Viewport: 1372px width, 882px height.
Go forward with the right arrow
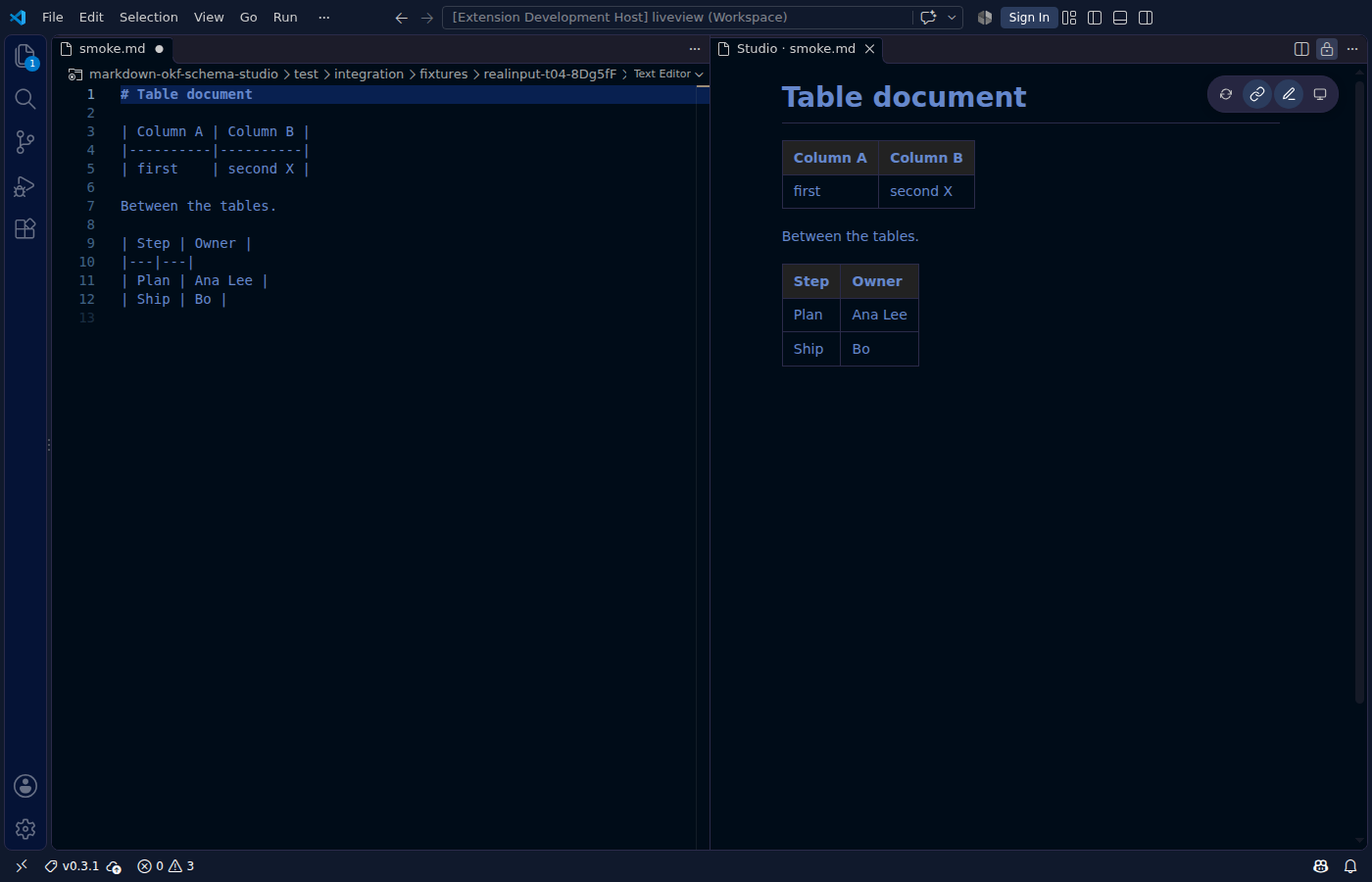(x=427, y=18)
